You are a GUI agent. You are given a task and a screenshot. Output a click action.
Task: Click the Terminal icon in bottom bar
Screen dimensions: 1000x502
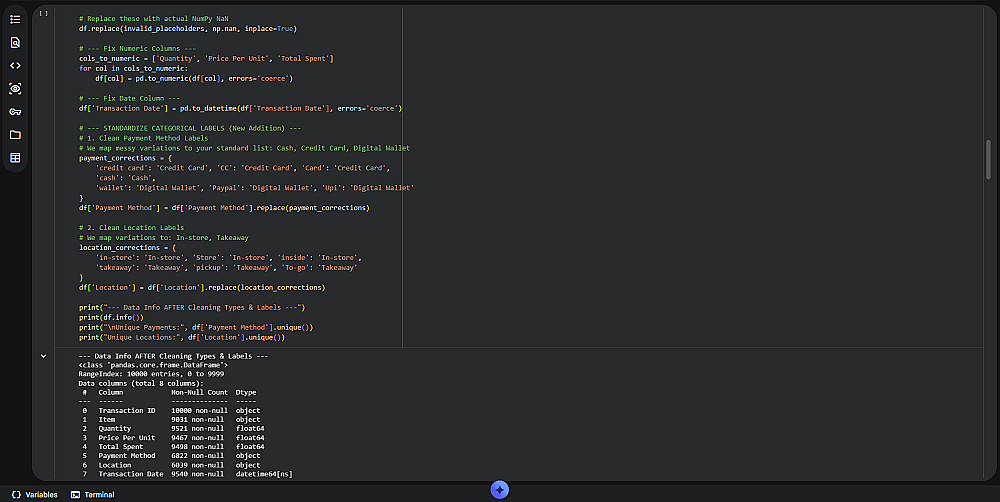75,494
